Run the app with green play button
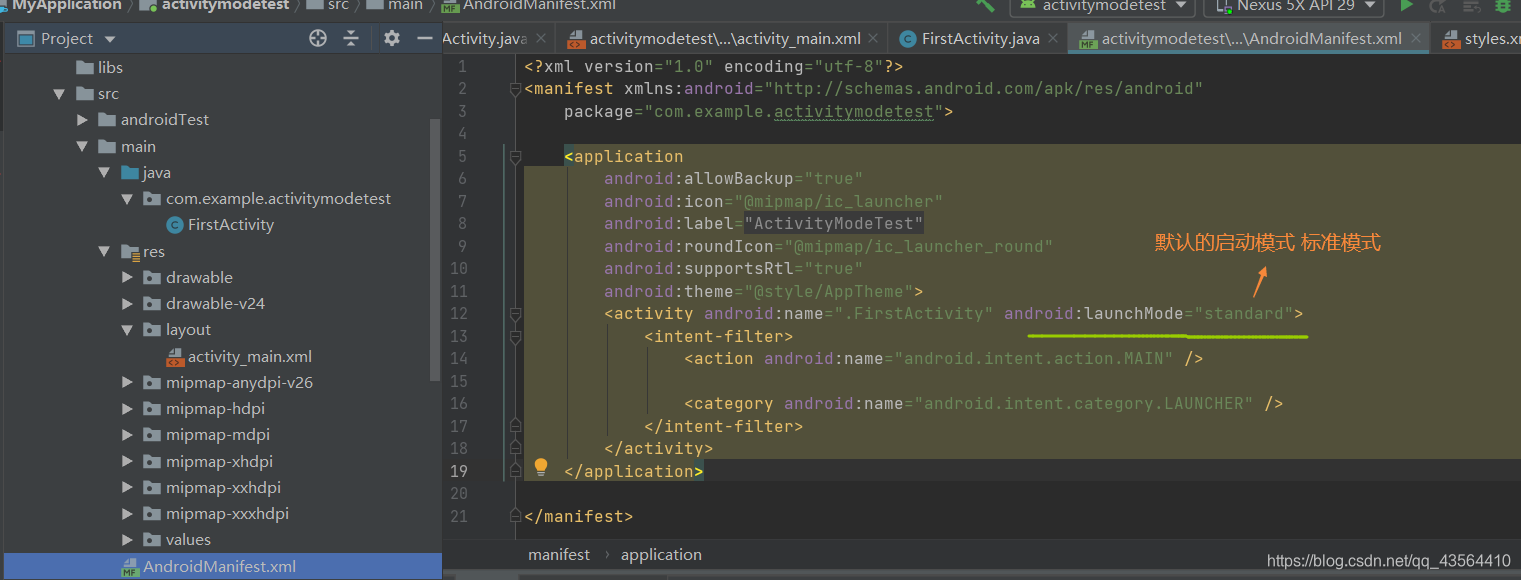 [x=1406, y=5]
